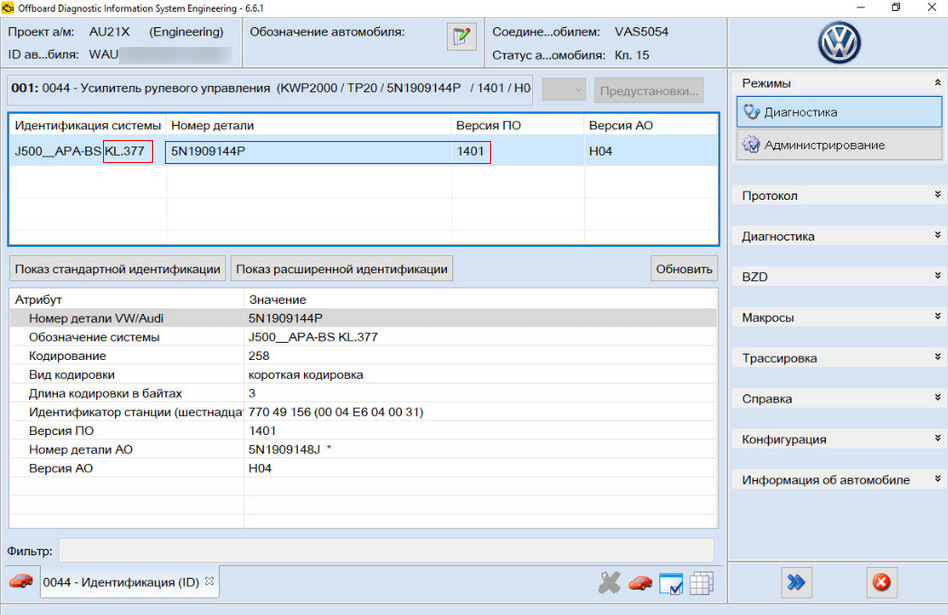This screenshot has width=948, height=615.
Task: Click the 1401 cell in the upper table
Action: click(x=518, y=151)
